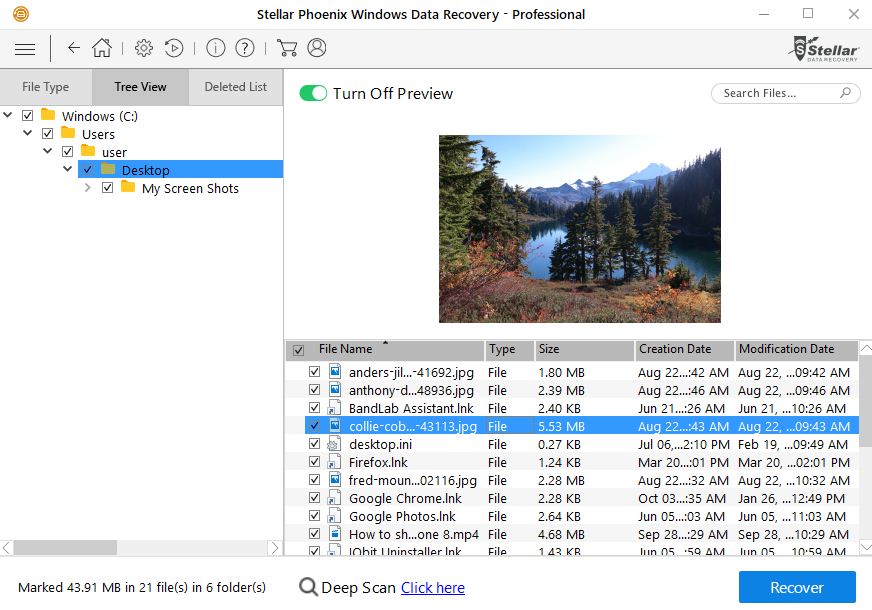Uncheck the Users folder checkbox
Screen dimensions: 872x610
pyautogui.click(x=47, y=133)
